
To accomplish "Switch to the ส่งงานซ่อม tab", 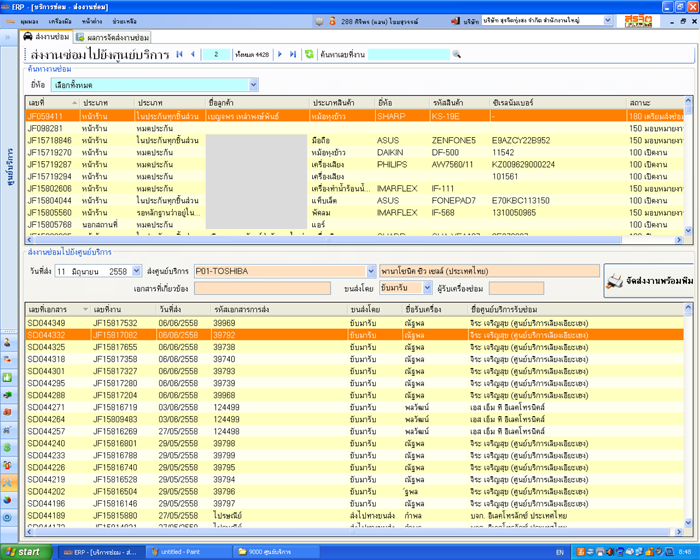I will [46, 37].
